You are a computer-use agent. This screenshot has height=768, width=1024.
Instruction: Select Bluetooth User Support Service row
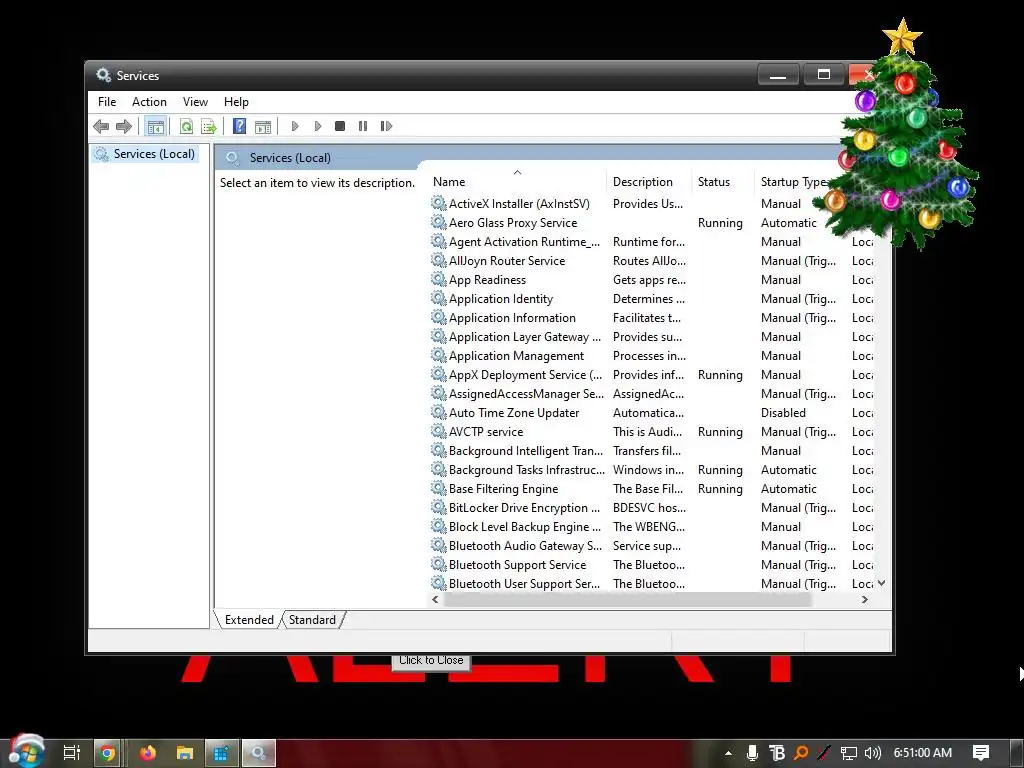click(x=652, y=583)
